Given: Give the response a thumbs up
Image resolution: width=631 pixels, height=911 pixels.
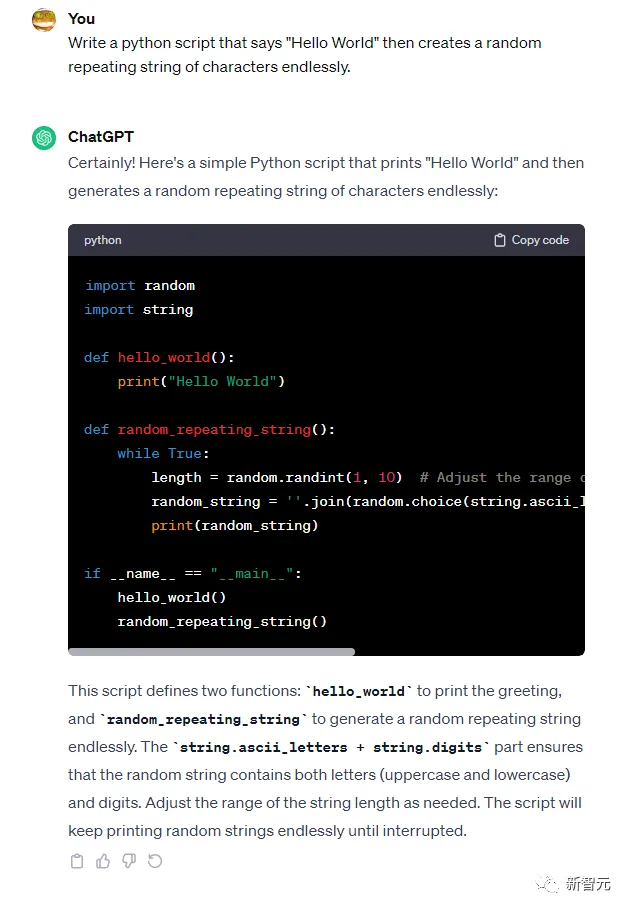Looking at the screenshot, I should 103,861.
